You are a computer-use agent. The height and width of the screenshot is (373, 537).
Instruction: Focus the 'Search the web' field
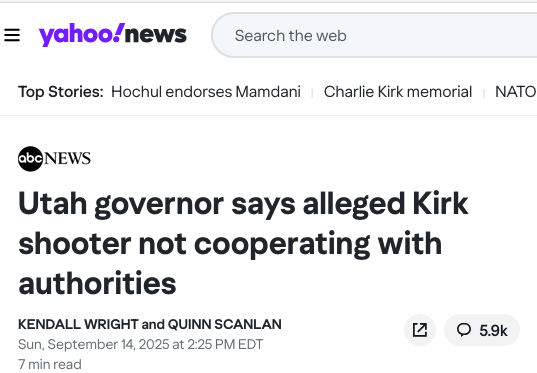pos(374,35)
